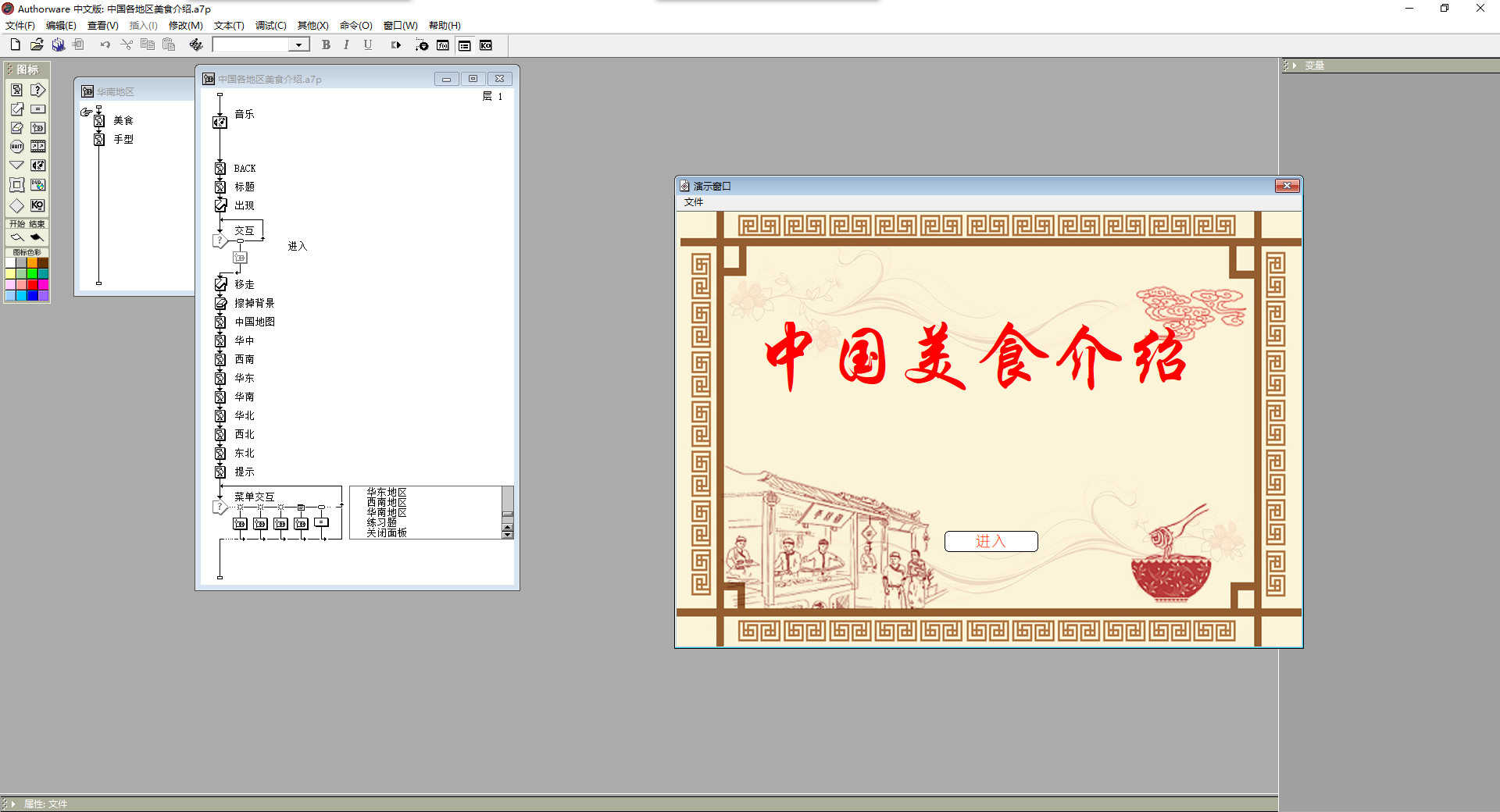Screen dimensions: 1500x812
Task: Toggle Bold text formatting
Action: [326, 45]
